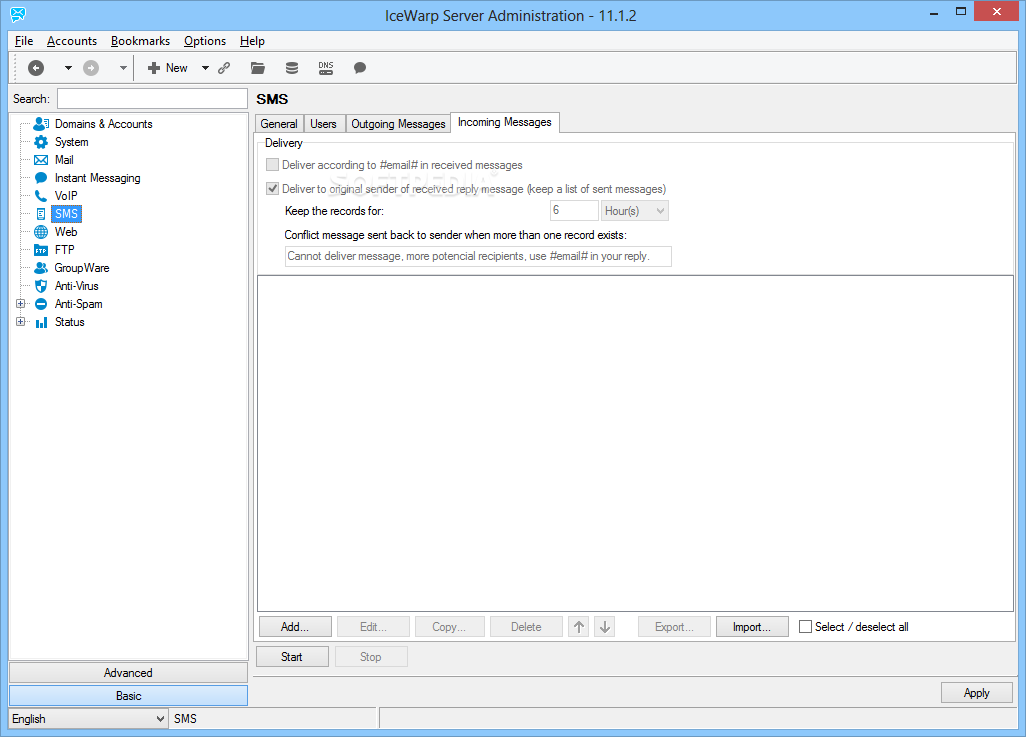Screen dimensions: 1026x737
Task: Open the Accounts menu
Action: (x=72, y=41)
